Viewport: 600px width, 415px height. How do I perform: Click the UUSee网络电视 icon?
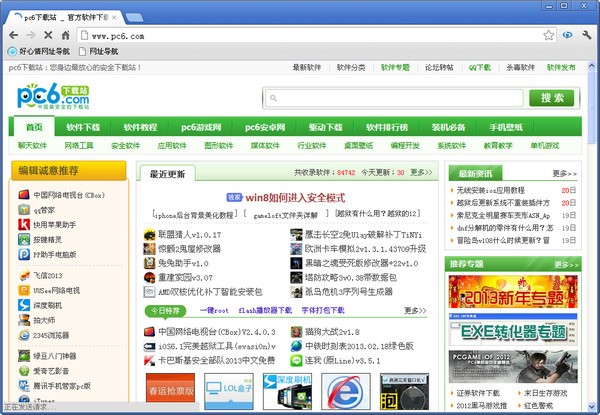coord(24,290)
